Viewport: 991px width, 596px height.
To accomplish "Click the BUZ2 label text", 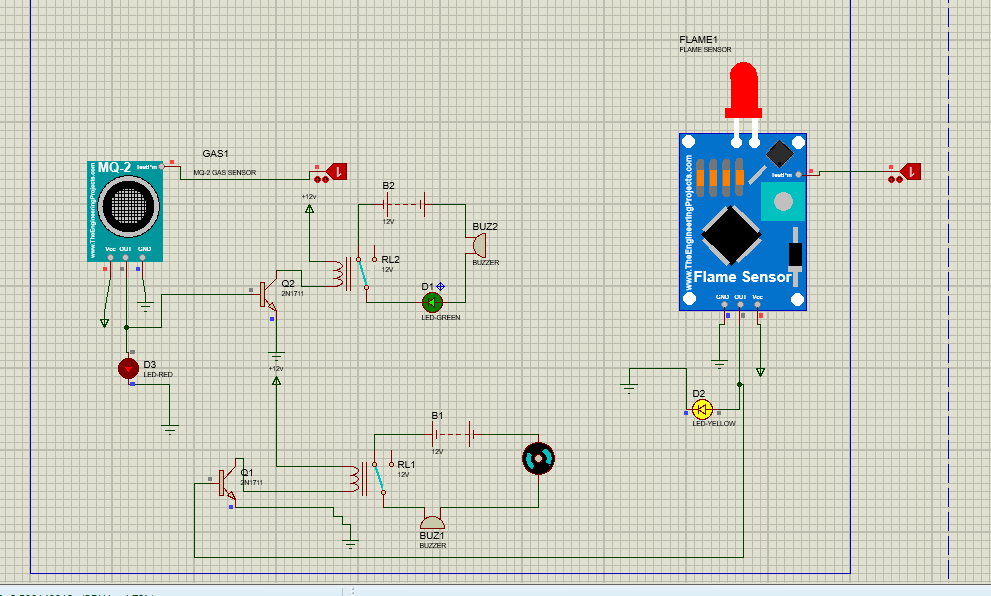I will coord(485,226).
